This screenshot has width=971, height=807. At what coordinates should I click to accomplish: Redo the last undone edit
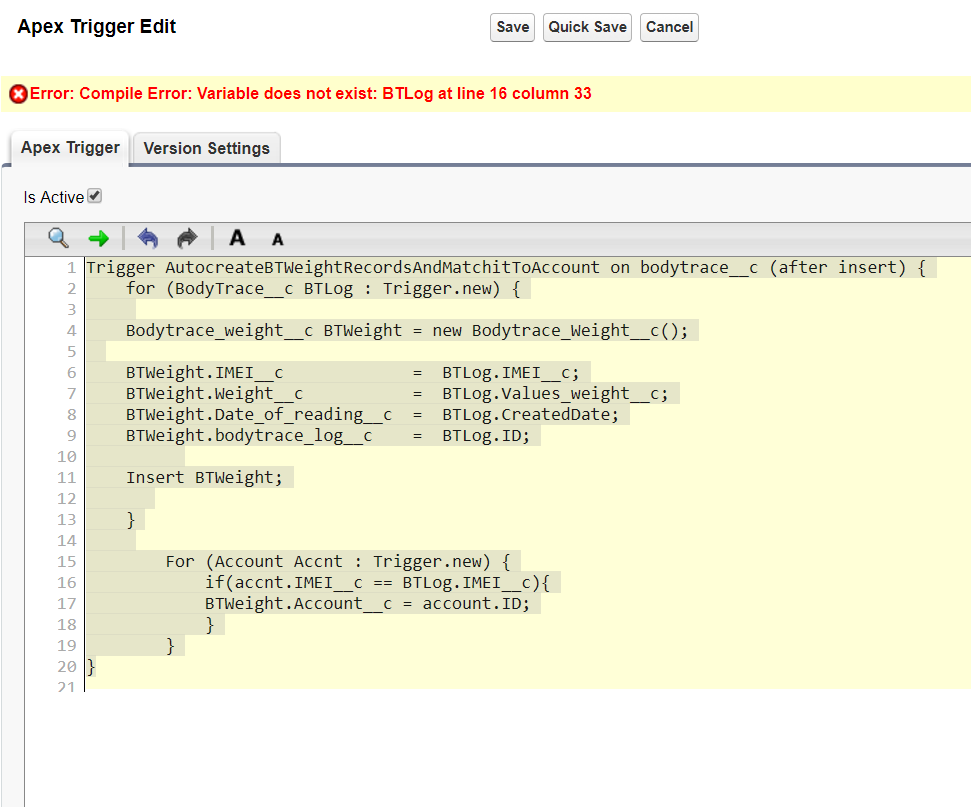point(187,238)
